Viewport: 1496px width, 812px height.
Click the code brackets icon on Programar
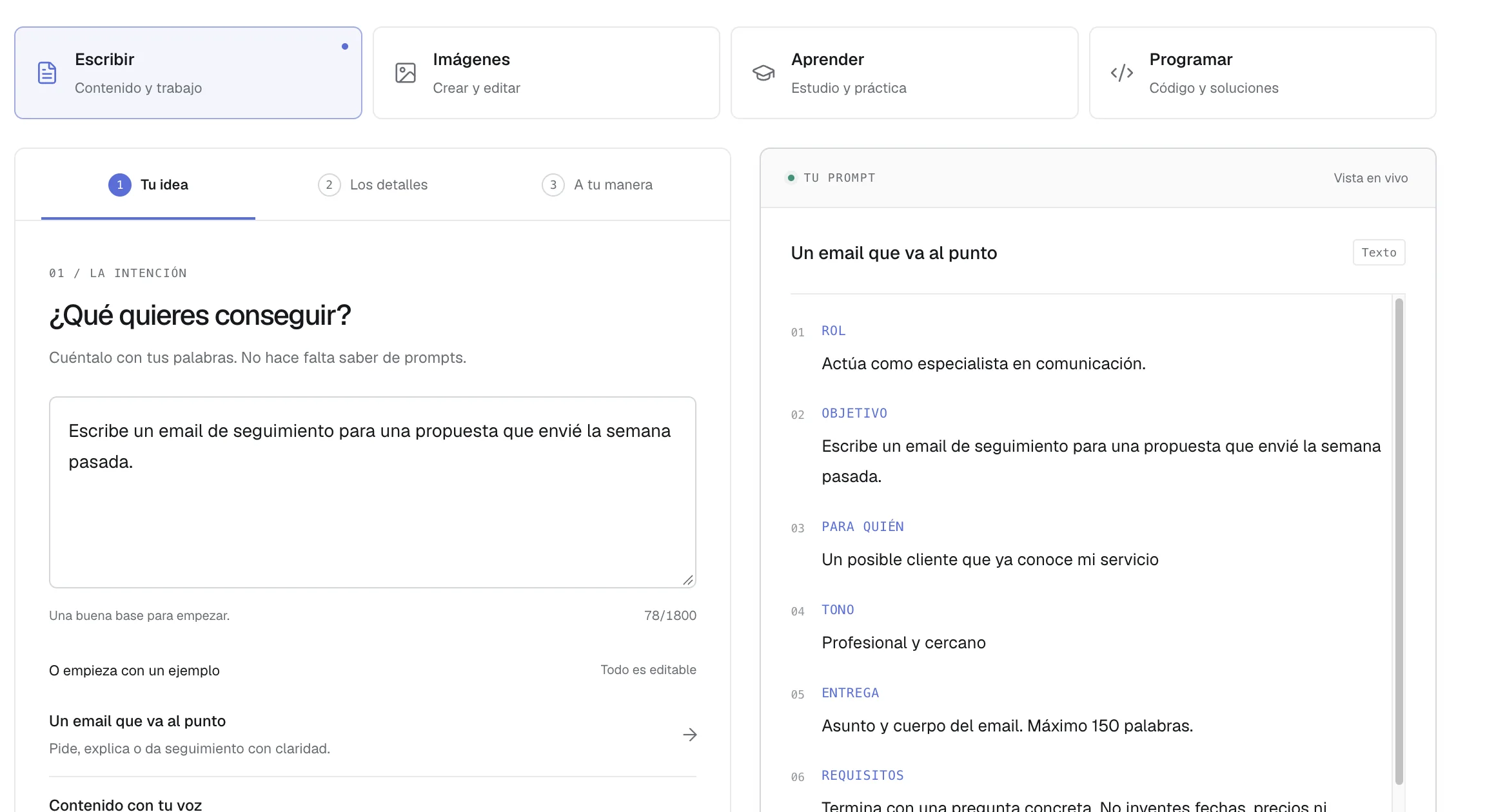pyautogui.click(x=1122, y=73)
